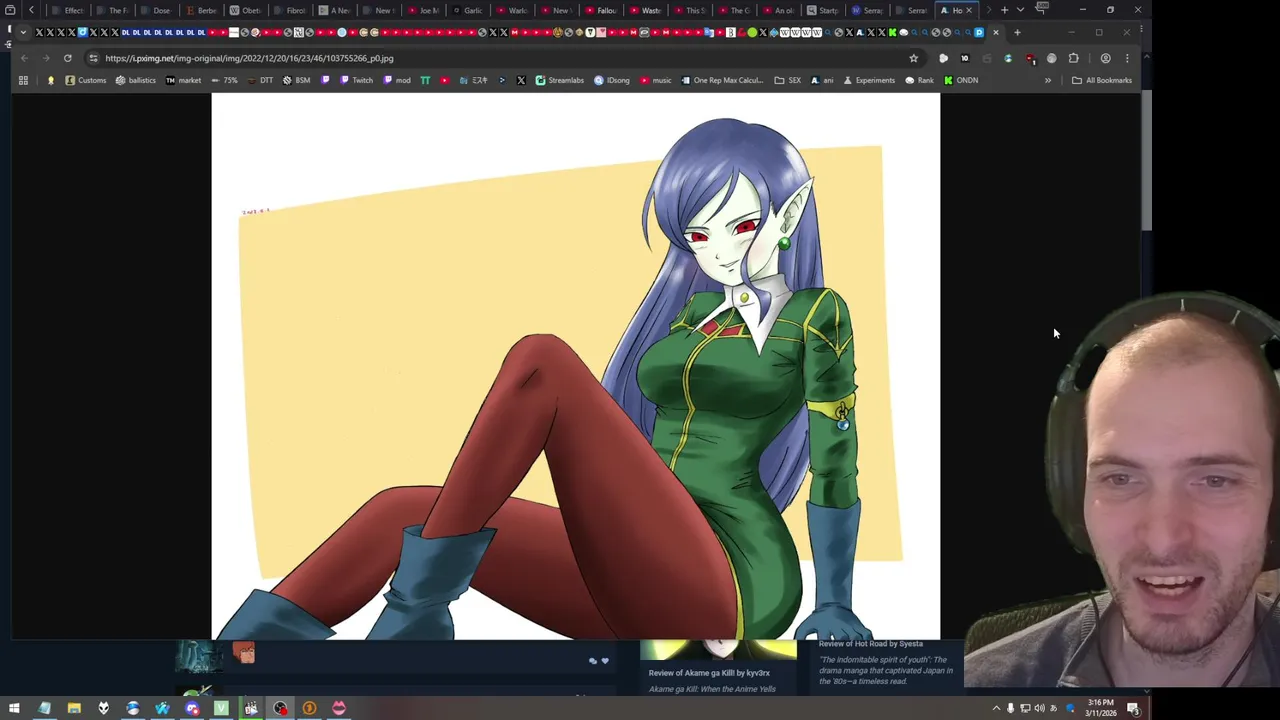Open a new tab in the front browser
The image size is (1280, 720).
click(1017, 32)
